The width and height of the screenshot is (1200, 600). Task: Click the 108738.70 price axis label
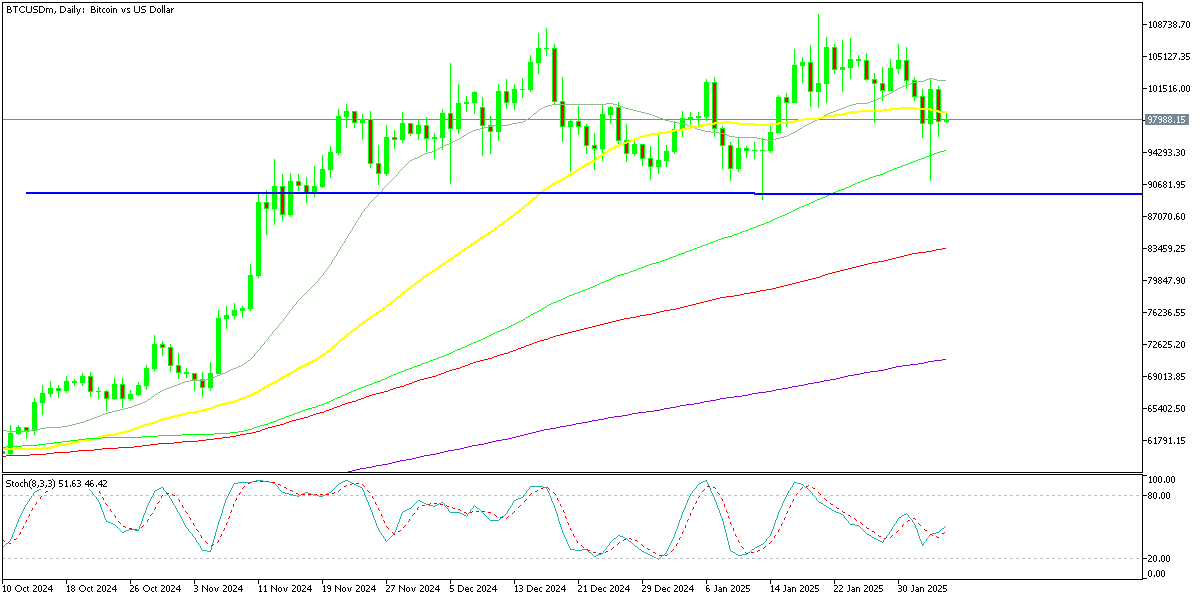pyautogui.click(x=1167, y=24)
